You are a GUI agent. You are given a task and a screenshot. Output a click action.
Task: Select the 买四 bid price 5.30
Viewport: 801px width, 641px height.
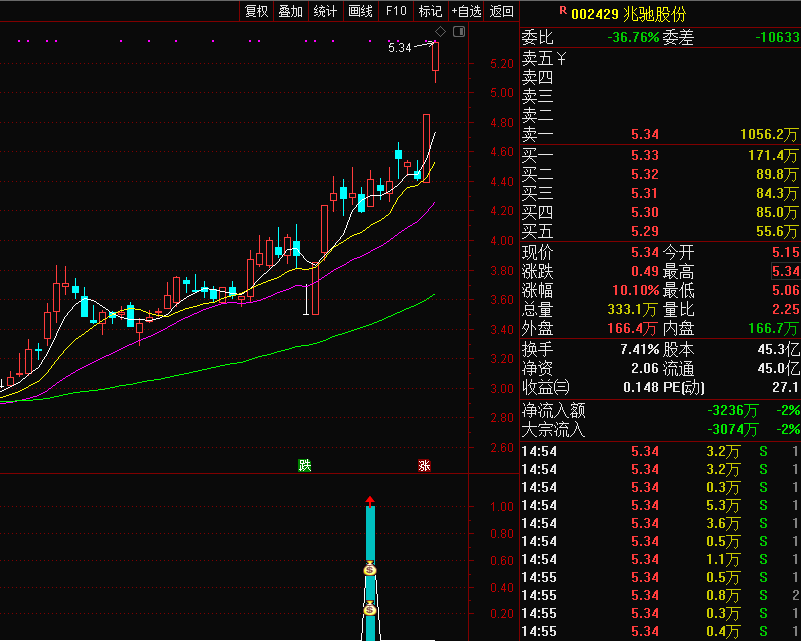click(645, 212)
